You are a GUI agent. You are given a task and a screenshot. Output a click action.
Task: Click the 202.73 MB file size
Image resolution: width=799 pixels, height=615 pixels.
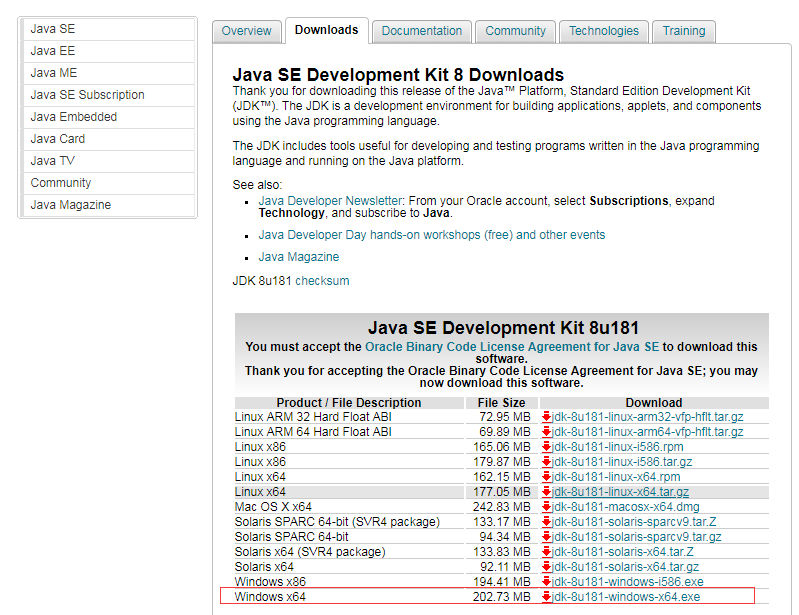(x=501, y=597)
